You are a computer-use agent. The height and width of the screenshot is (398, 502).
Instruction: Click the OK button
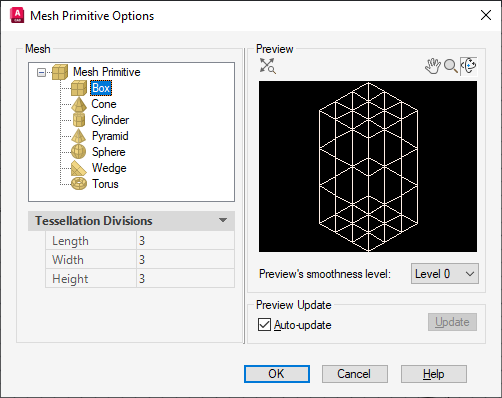pyautogui.click(x=277, y=374)
